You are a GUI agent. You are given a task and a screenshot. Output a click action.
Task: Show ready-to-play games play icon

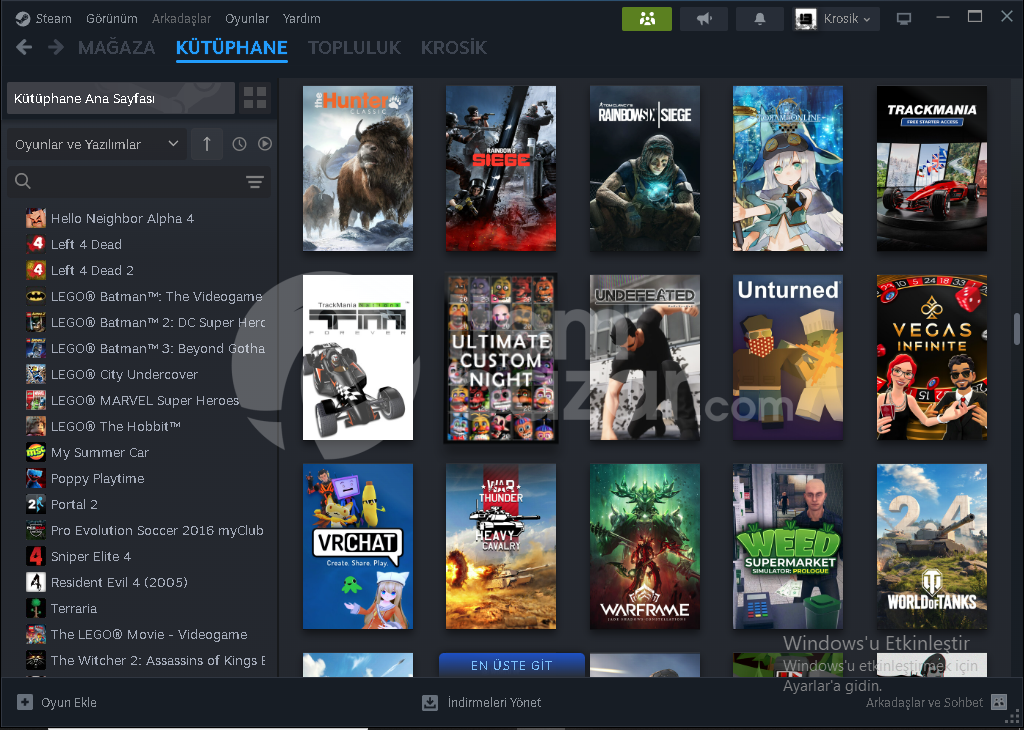(x=264, y=144)
